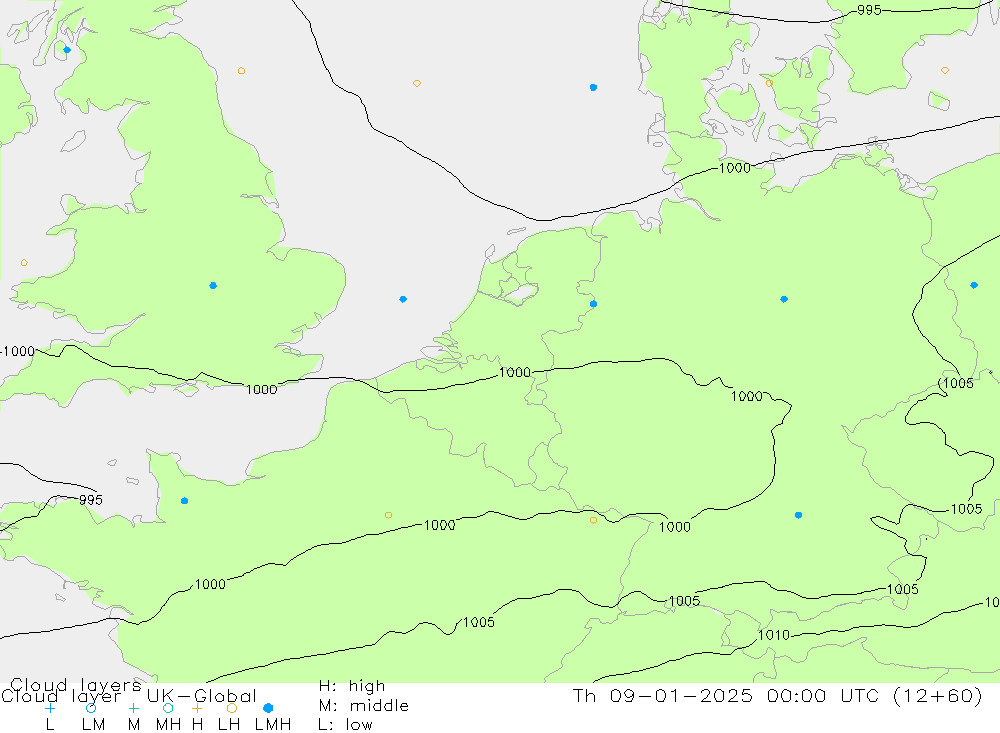Click the 1000 isobar label over northern Germany's coast
This screenshot has height=733, width=1000.
point(735,168)
